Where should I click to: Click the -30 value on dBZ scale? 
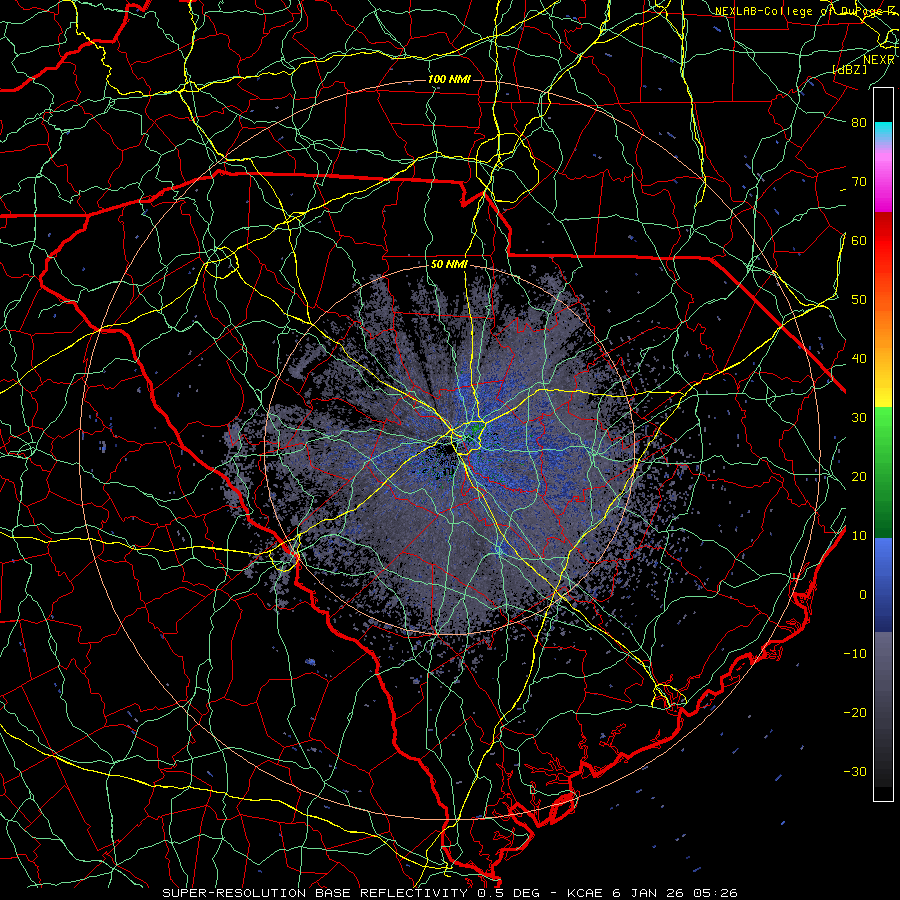pyautogui.click(x=855, y=771)
